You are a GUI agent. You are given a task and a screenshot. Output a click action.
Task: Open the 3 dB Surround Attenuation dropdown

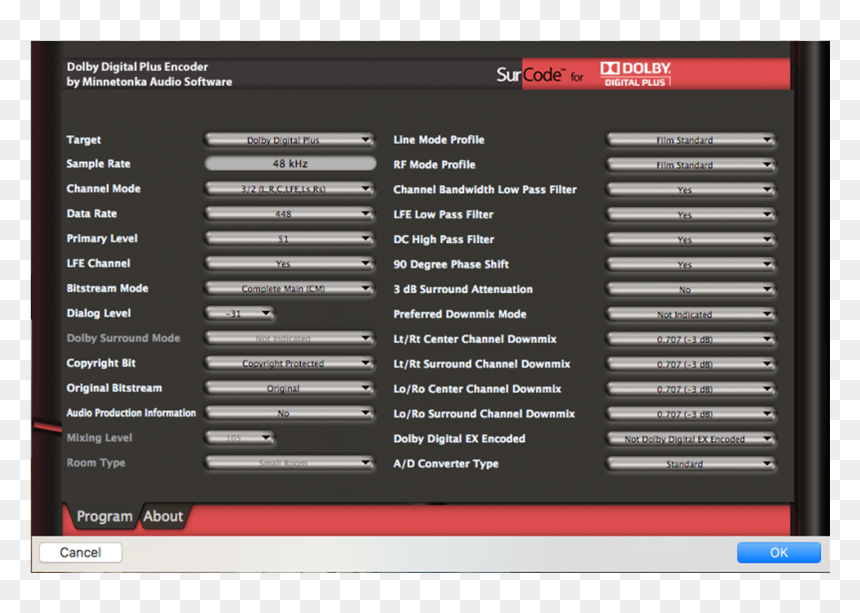click(x=691, y=290)
